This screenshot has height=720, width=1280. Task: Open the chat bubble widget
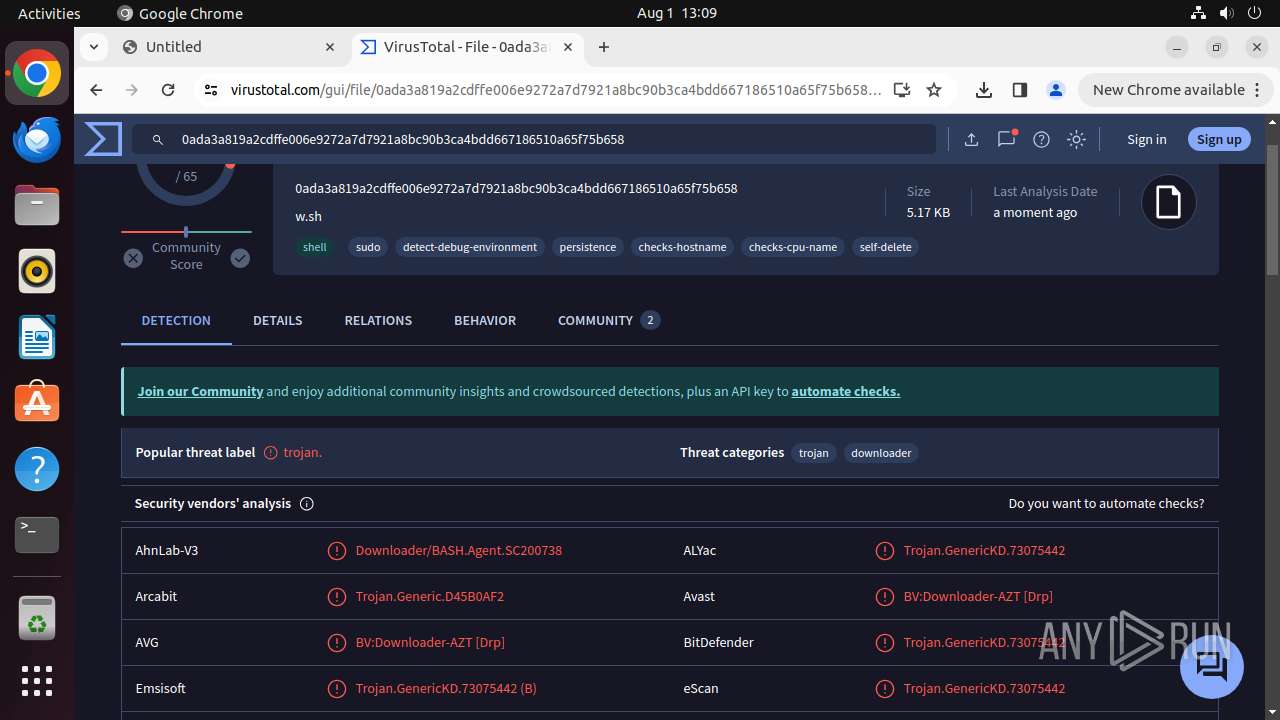tap(1211, 666)
